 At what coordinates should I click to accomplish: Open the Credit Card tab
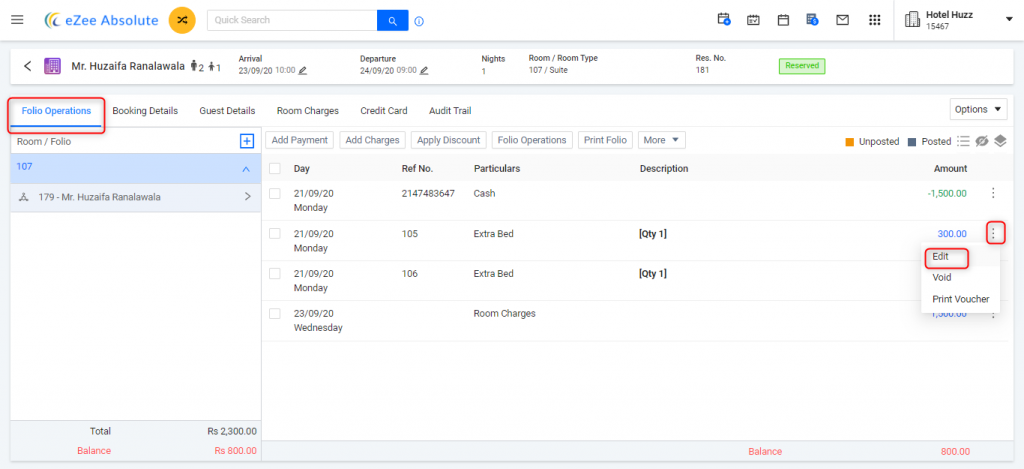[384, 111]
